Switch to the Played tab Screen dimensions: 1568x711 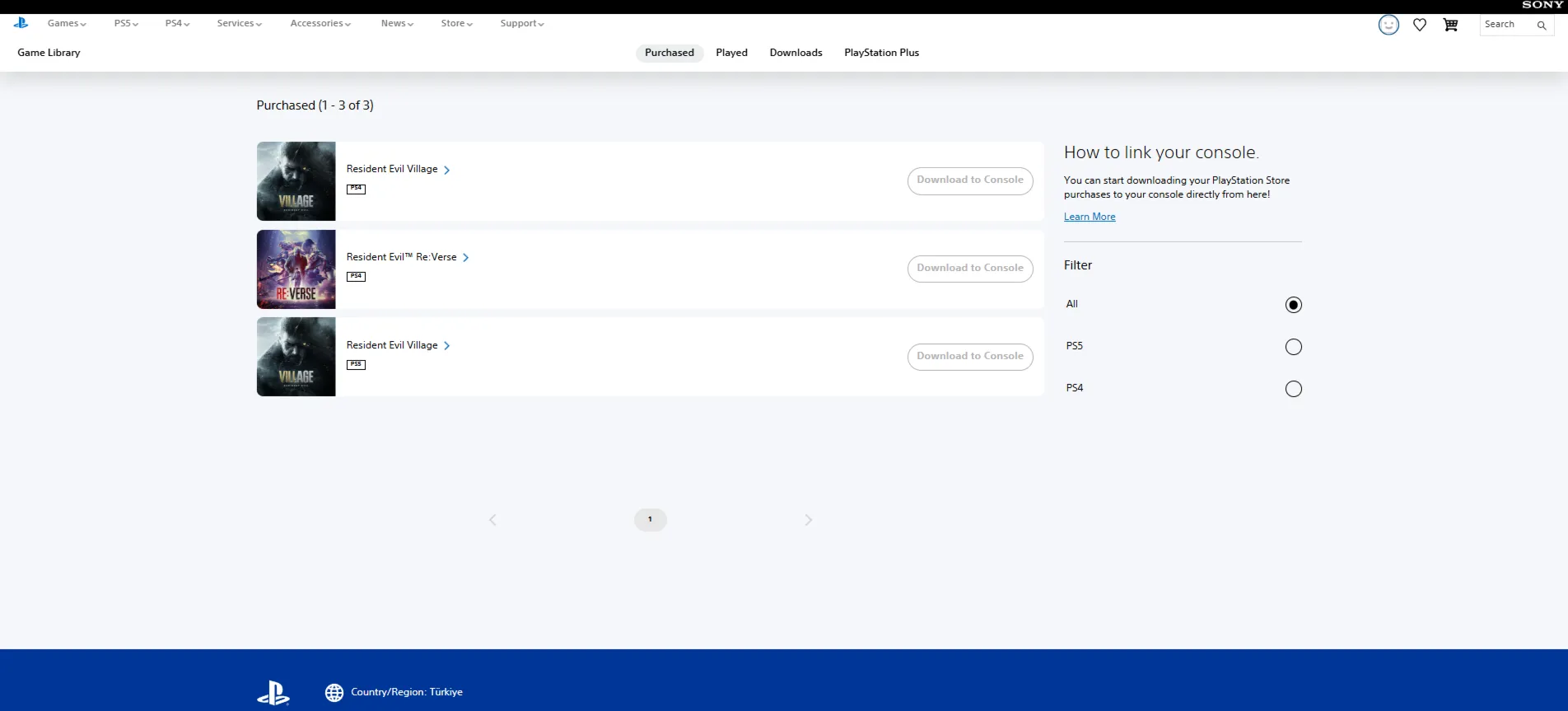[731, 53]
